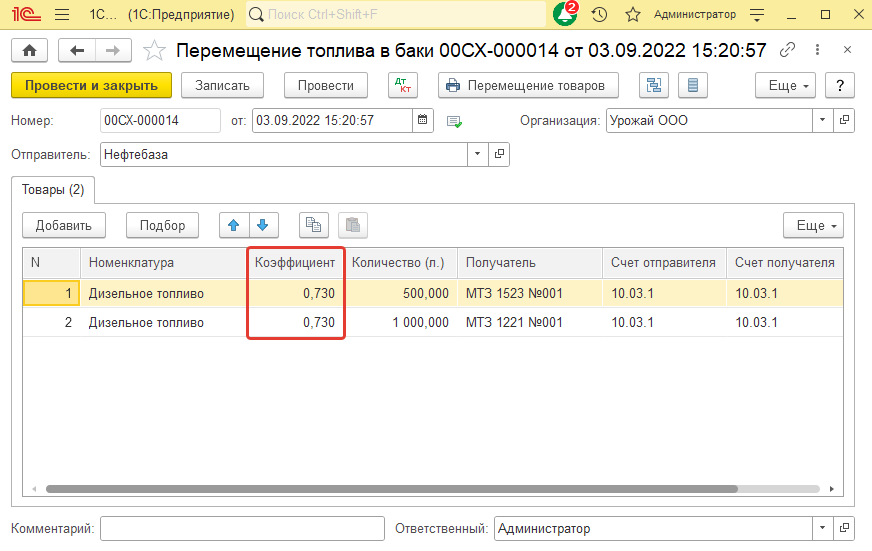872x551 pixels.
Task: Copy rows icon in table toolbar
Action: pyautogui.click(x=314, y=225)
